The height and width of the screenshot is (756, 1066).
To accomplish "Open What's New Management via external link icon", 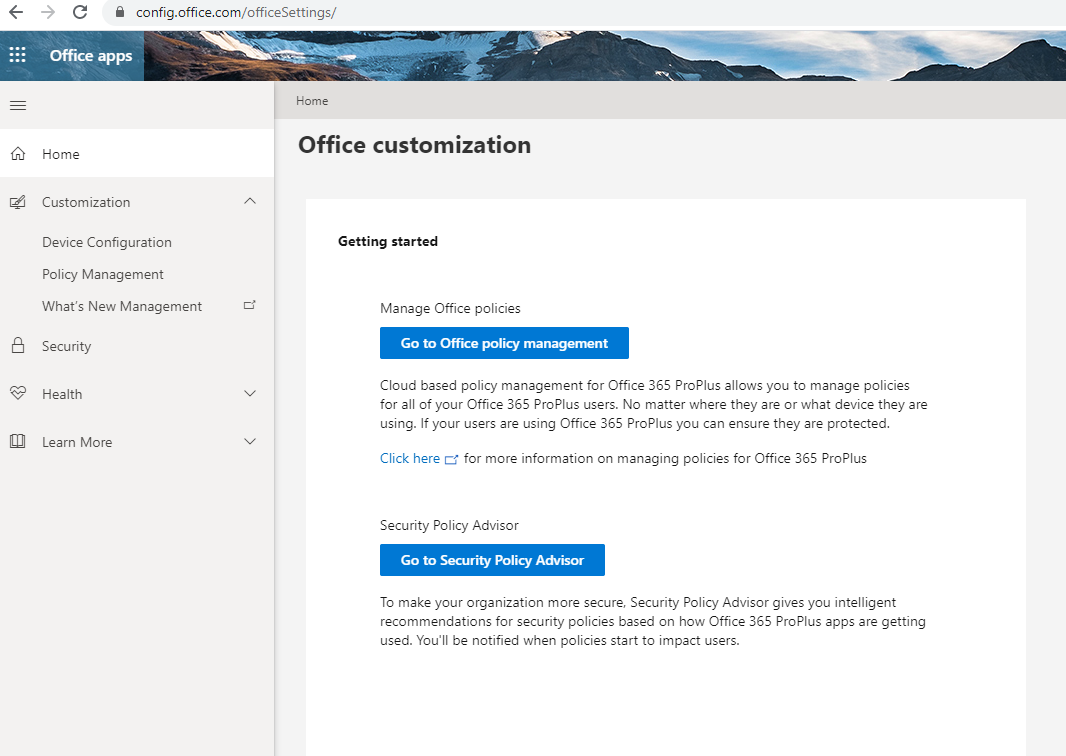I will pyautogui.click(x=249, y=305).
